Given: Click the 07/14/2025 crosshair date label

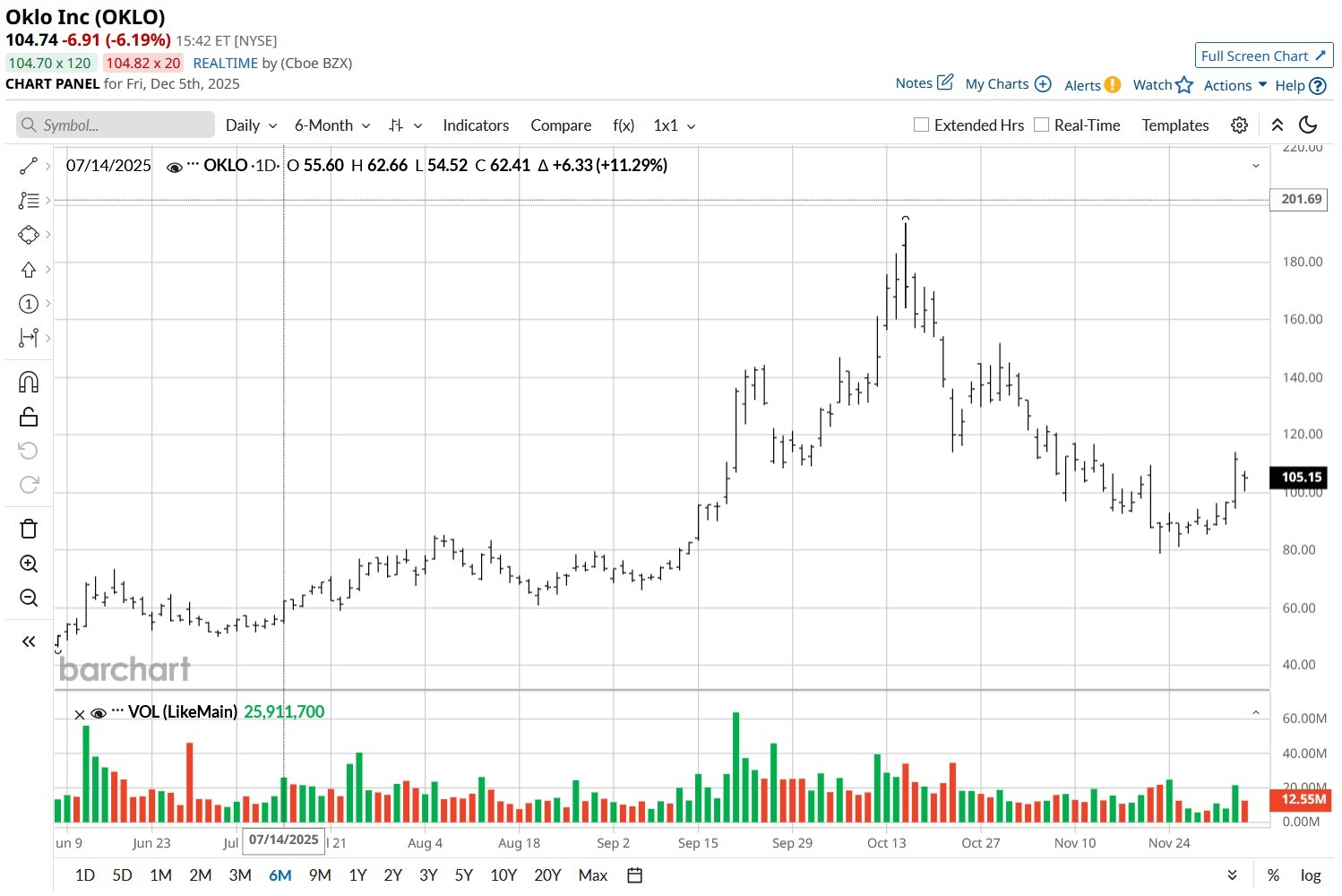Looking at the screenshot, I should click(283, 840).
